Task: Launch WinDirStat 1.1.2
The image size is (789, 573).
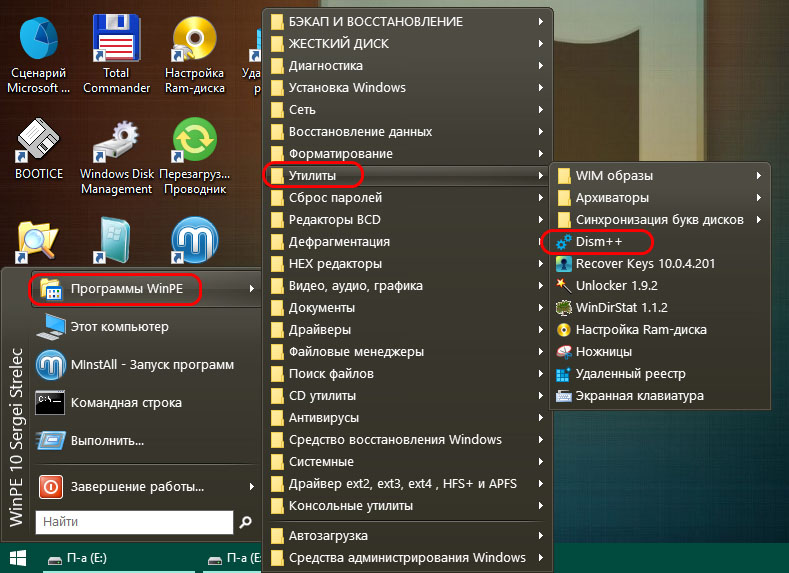Action: pos(659,308)
